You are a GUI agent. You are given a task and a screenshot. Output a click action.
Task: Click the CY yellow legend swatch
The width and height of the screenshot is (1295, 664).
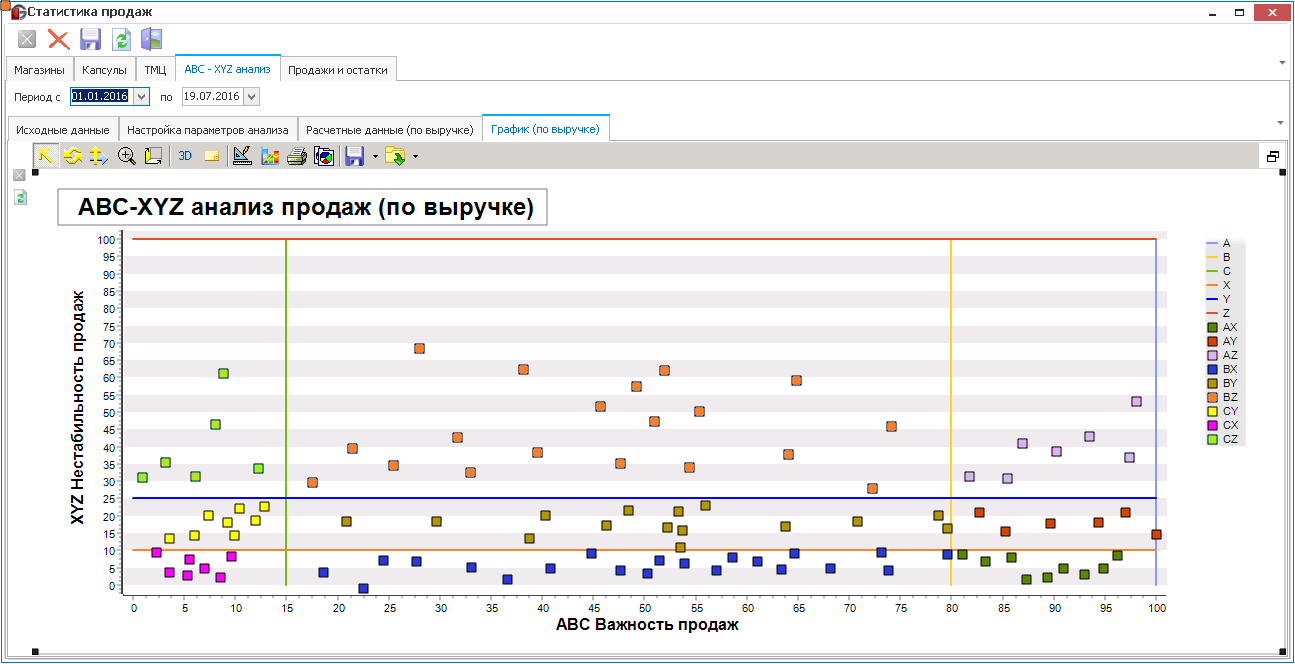click(1212, 411)
